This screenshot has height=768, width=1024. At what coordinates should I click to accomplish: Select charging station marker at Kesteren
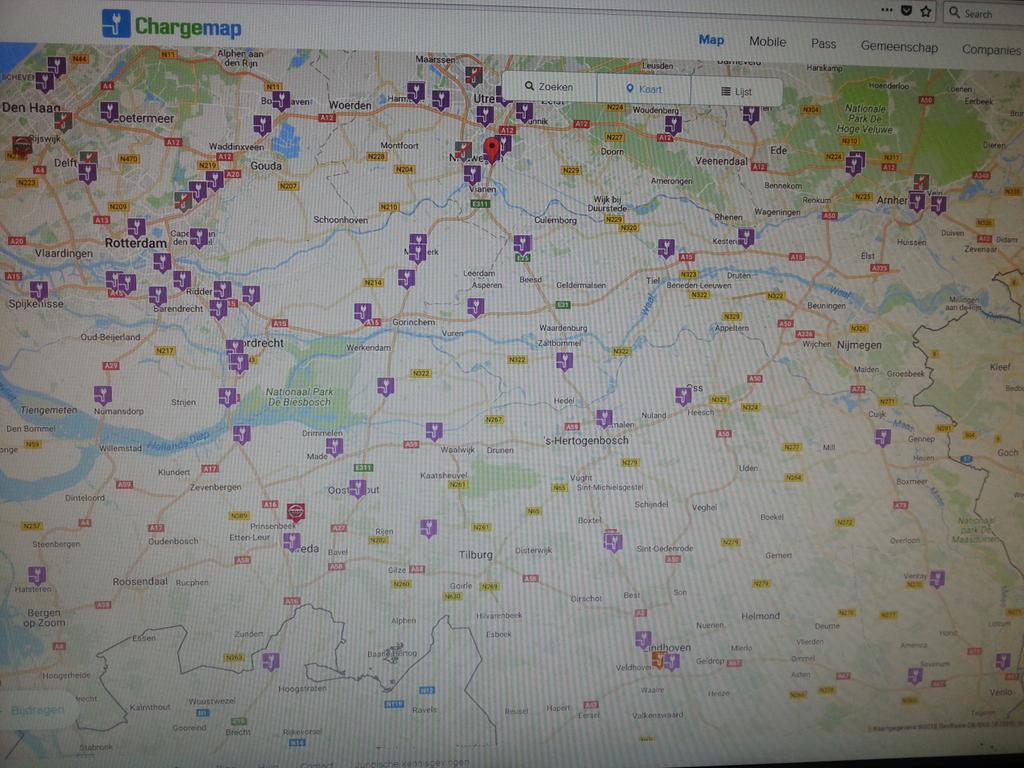pyautogui.click(x=746, y=238)
